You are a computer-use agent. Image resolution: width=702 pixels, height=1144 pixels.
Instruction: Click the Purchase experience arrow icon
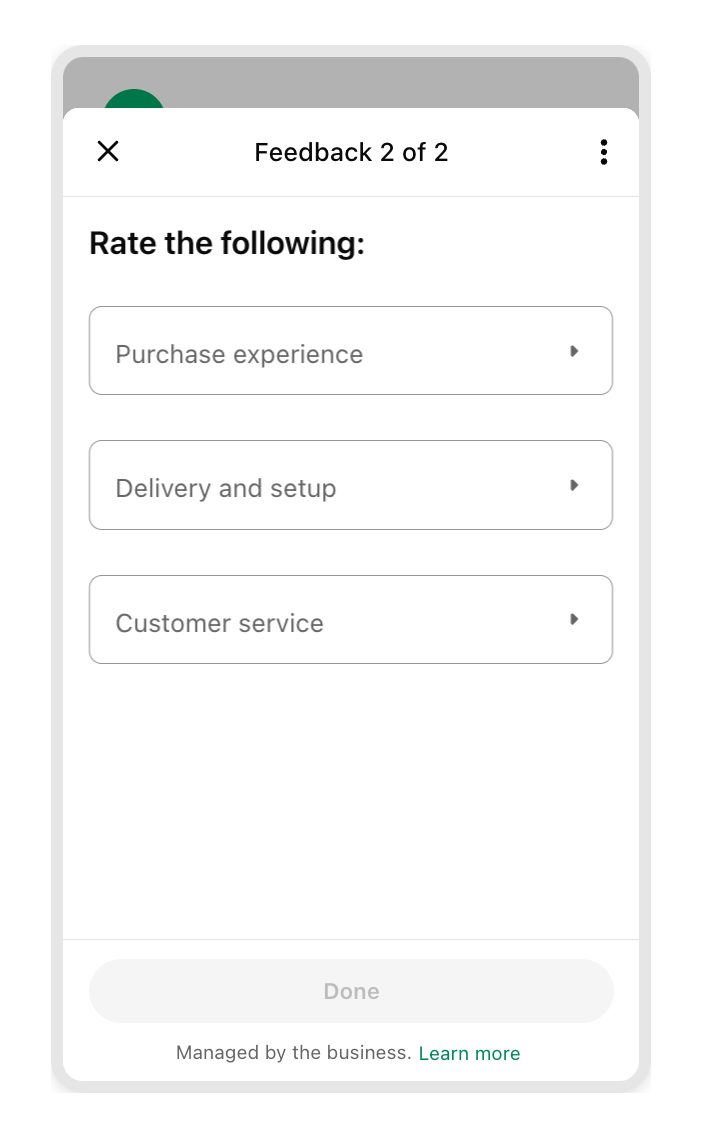[574, 351]
